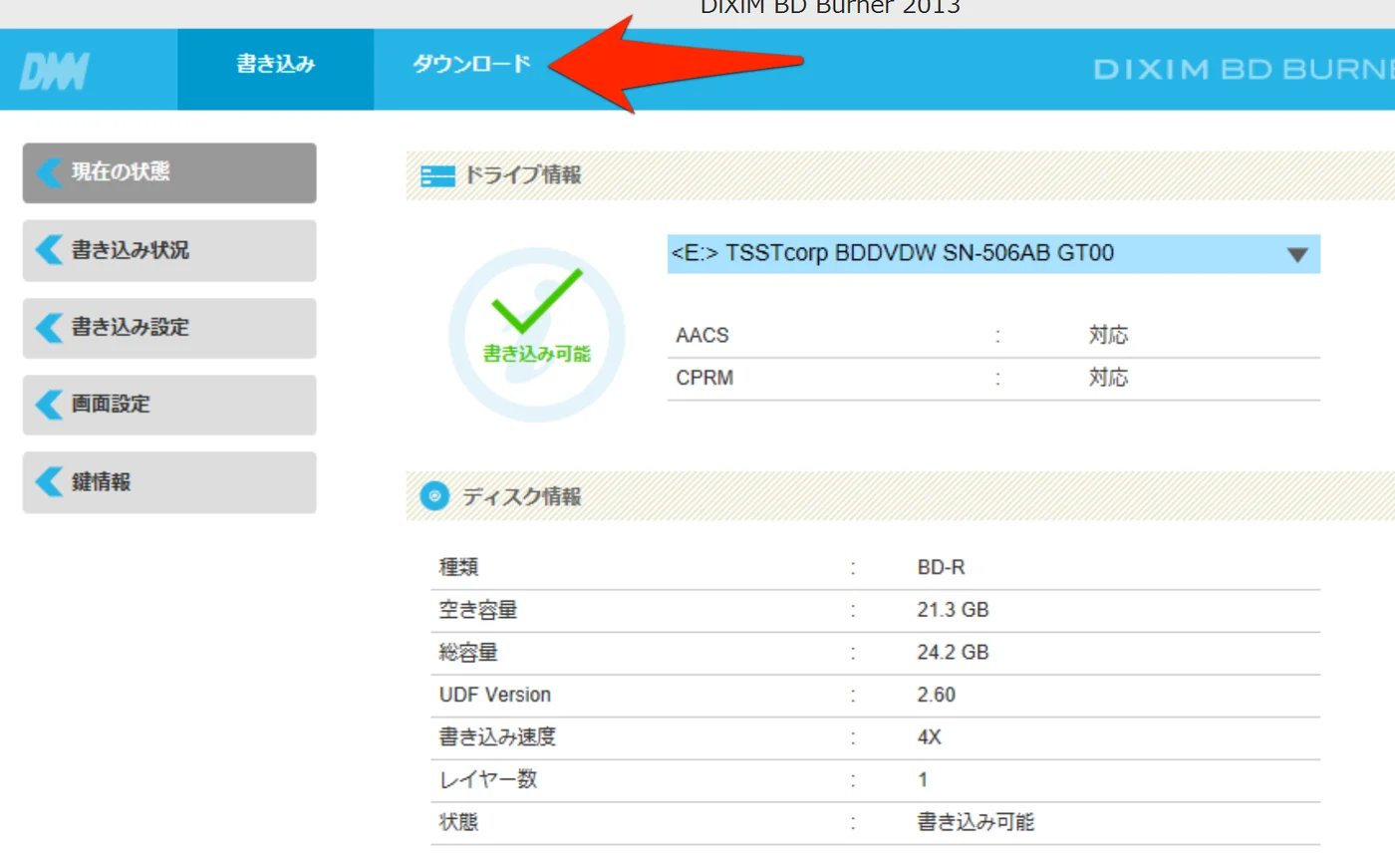
Task: Click the BD-R disc type value
Action: tap(941, 568)
